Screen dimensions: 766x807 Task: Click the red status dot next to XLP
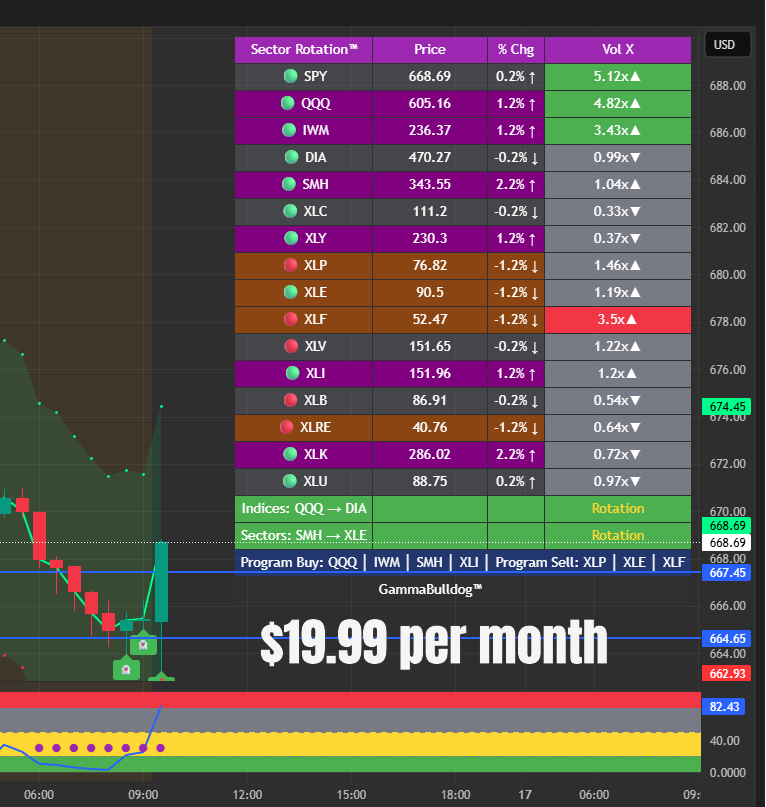(x=290, y=265)
